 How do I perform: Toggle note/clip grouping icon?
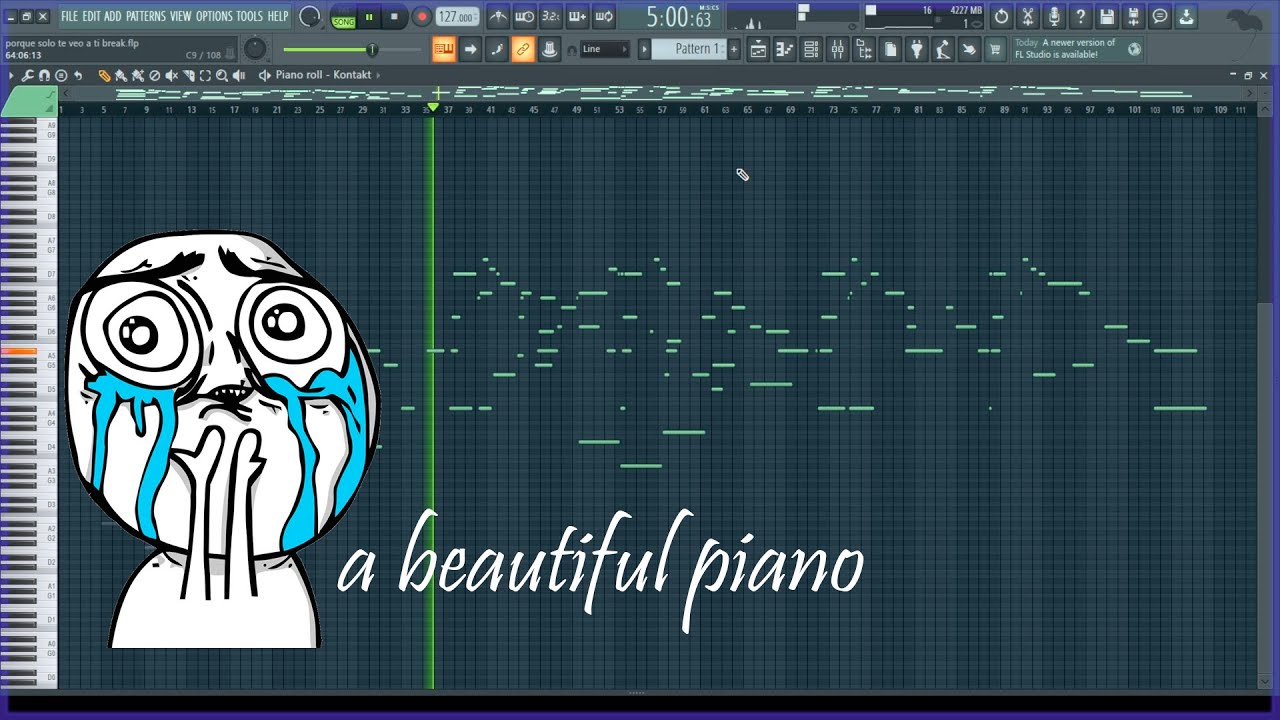pos(496,49)
